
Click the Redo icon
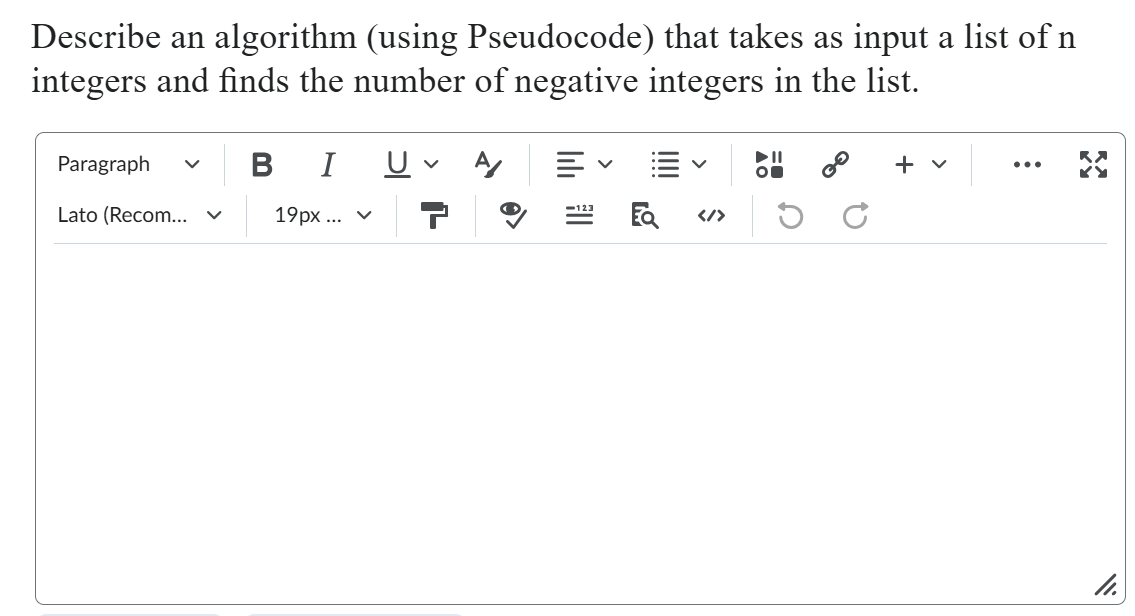(x=855, y=214)
